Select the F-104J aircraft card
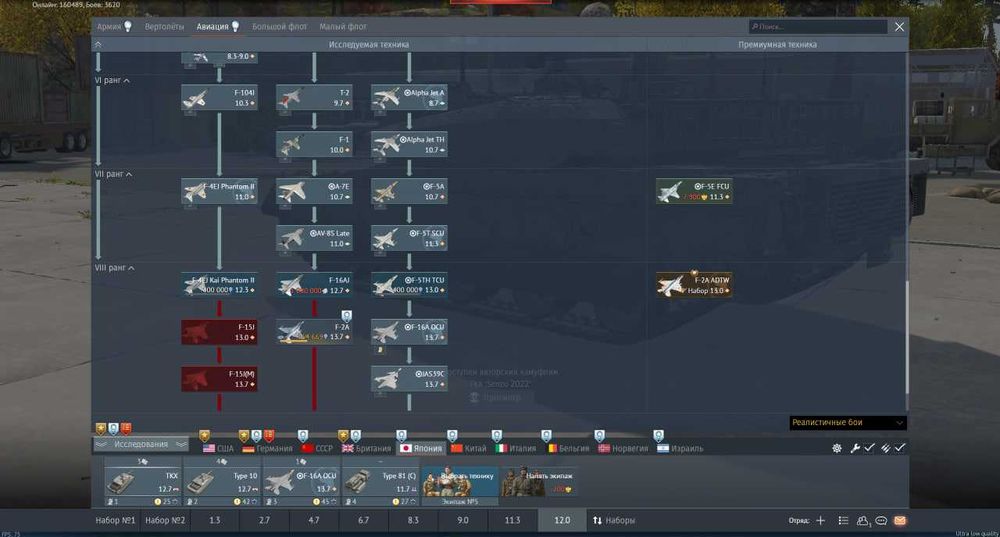The width and height of the screenshot is (1000, 537). pyautogui.click(x=219, y=98)
